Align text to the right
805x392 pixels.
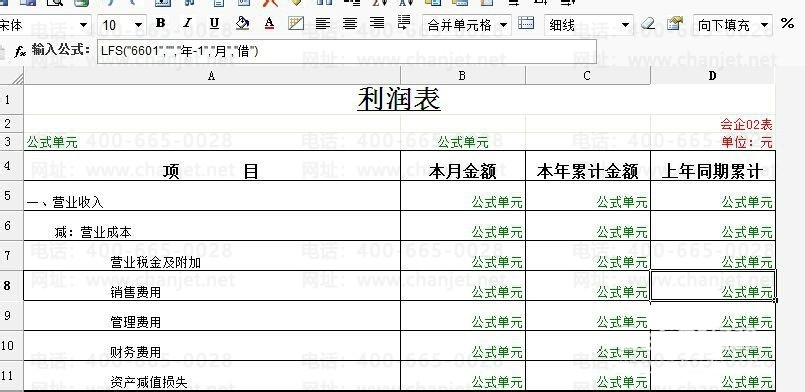click(377, 23)
